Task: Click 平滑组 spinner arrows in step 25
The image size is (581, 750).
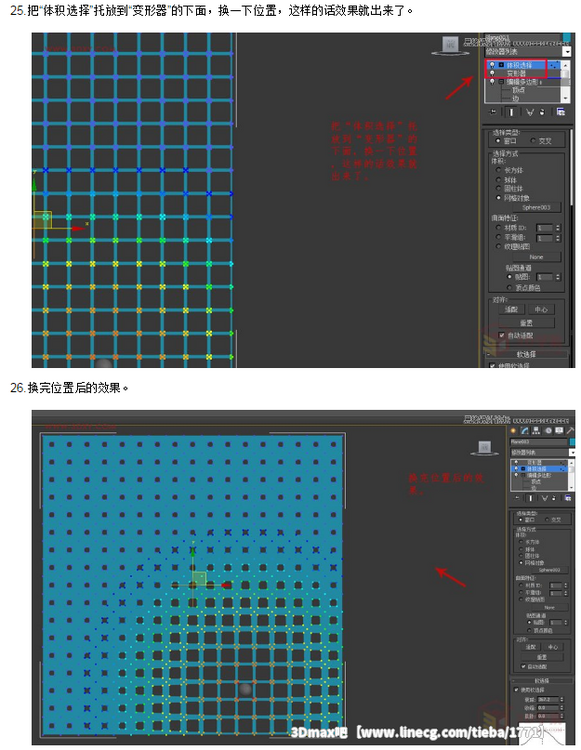Action: (558, 238)
